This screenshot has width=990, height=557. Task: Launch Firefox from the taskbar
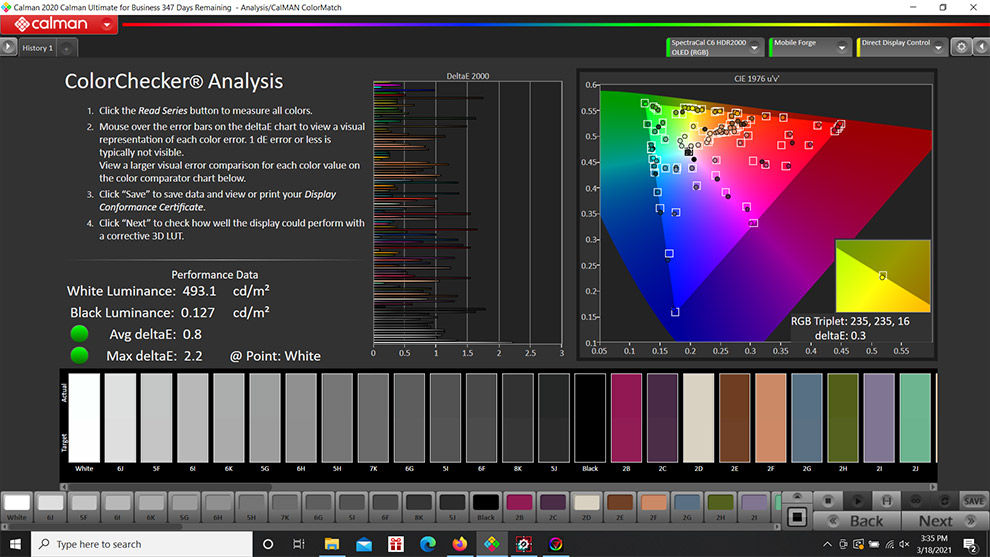(x=460, y=544)
